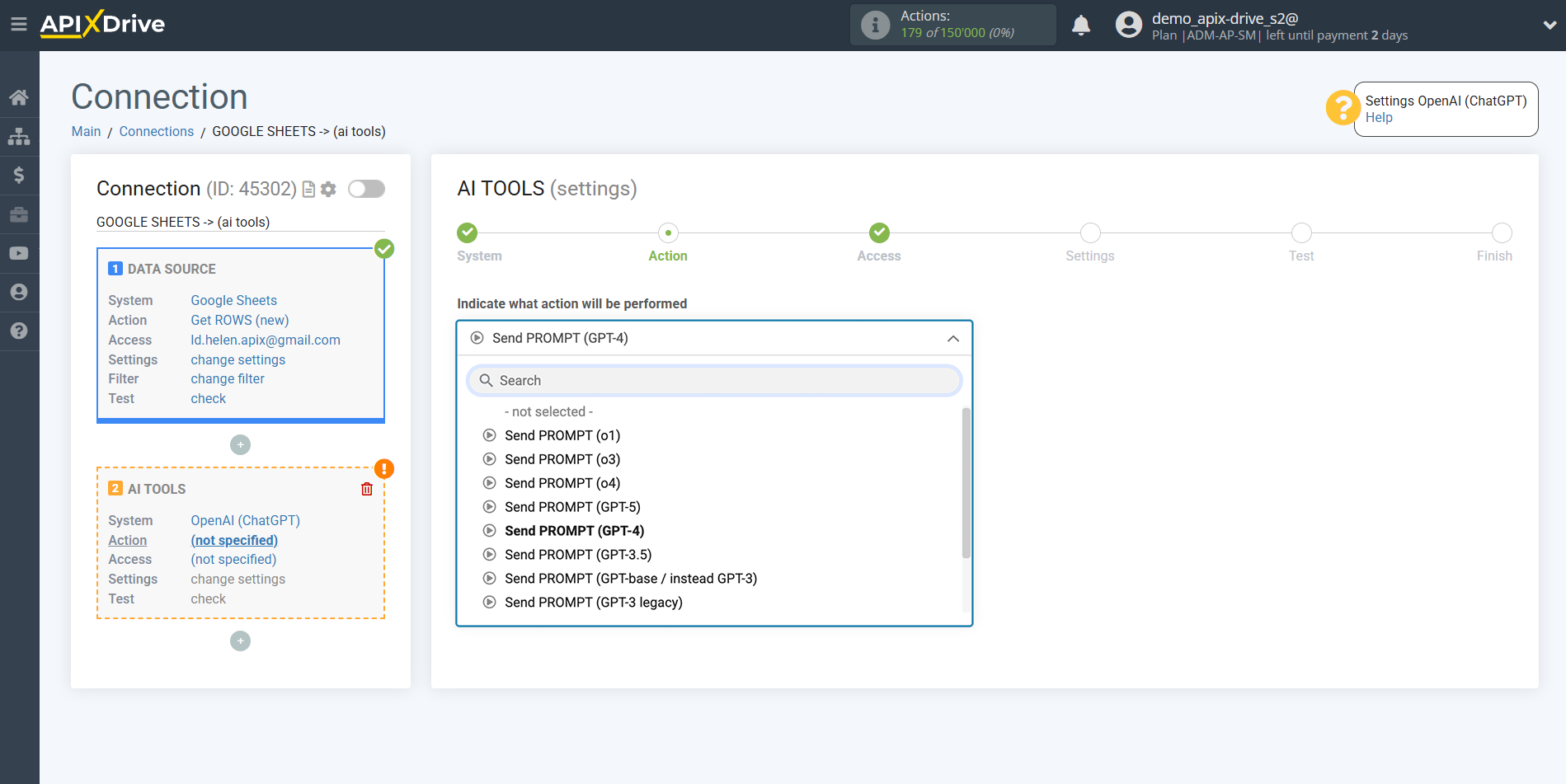Click the Action step in progress bar

point(667,232)
